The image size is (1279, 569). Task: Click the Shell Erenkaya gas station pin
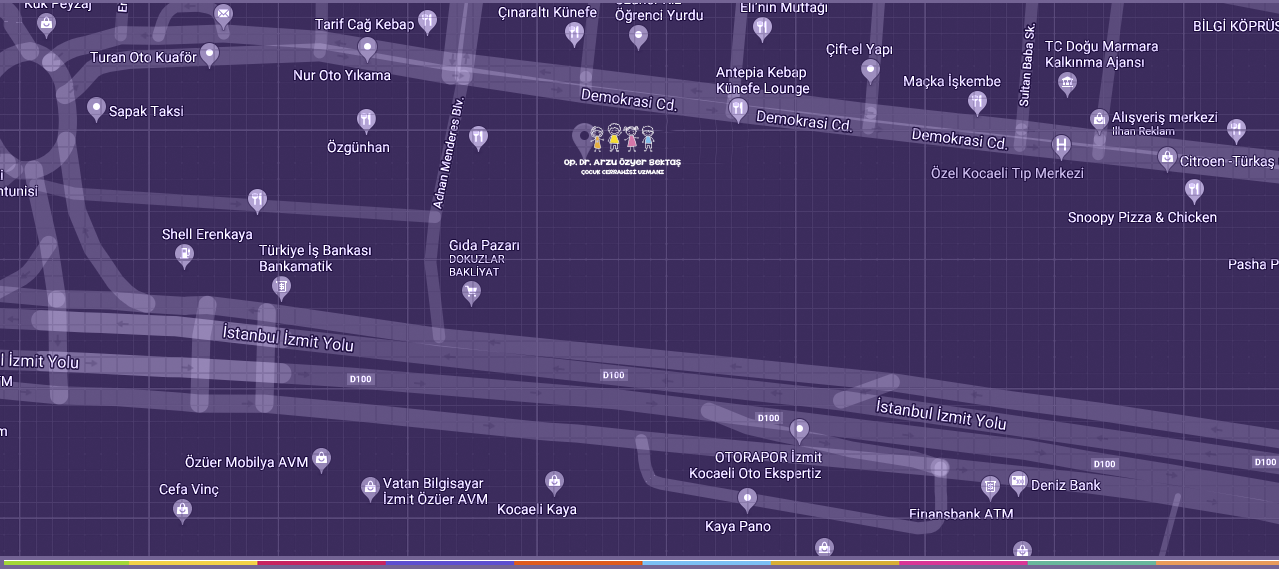coord(184,256)
